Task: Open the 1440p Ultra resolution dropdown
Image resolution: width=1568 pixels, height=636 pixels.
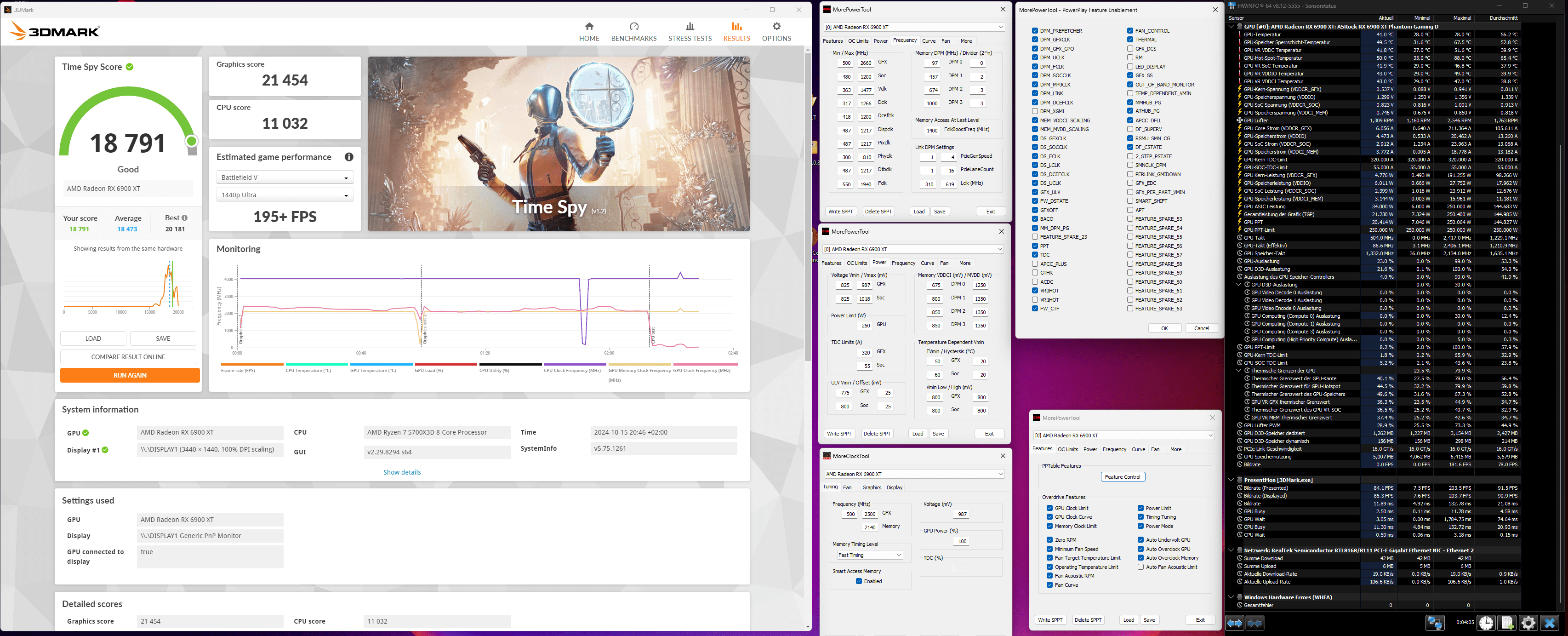Action: point(284,195)
